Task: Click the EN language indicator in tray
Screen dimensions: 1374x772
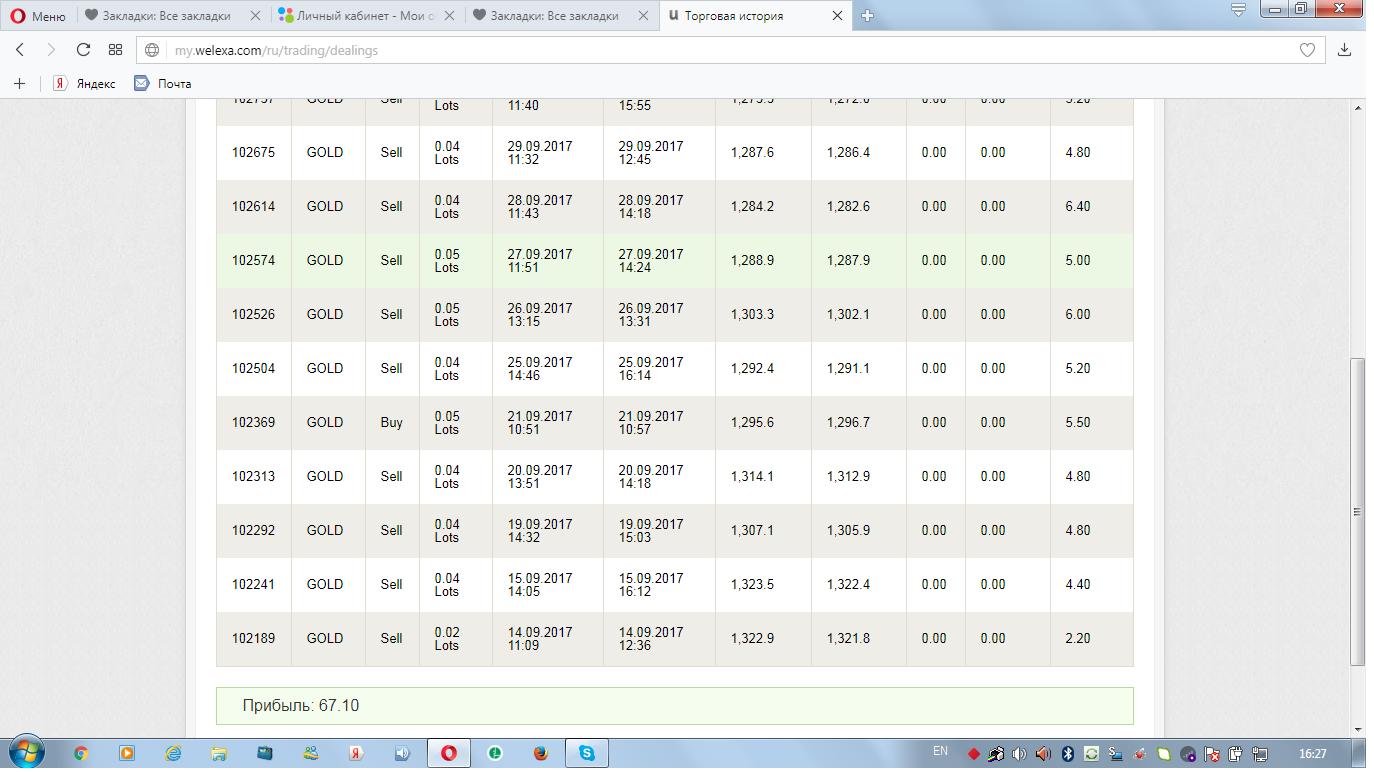Action: tap(940, 751)
